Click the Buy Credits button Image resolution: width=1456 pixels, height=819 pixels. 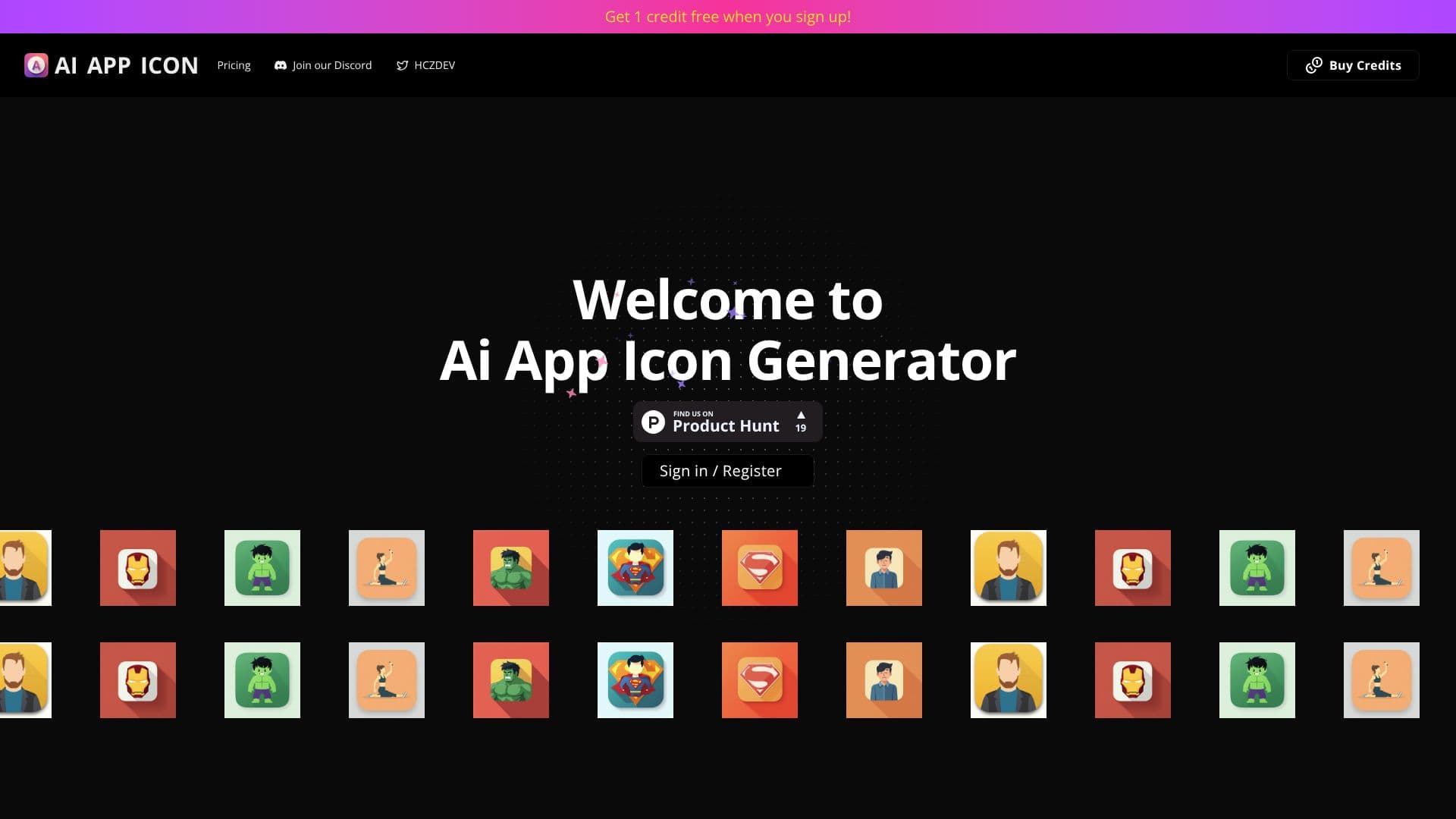point(1353,65)
